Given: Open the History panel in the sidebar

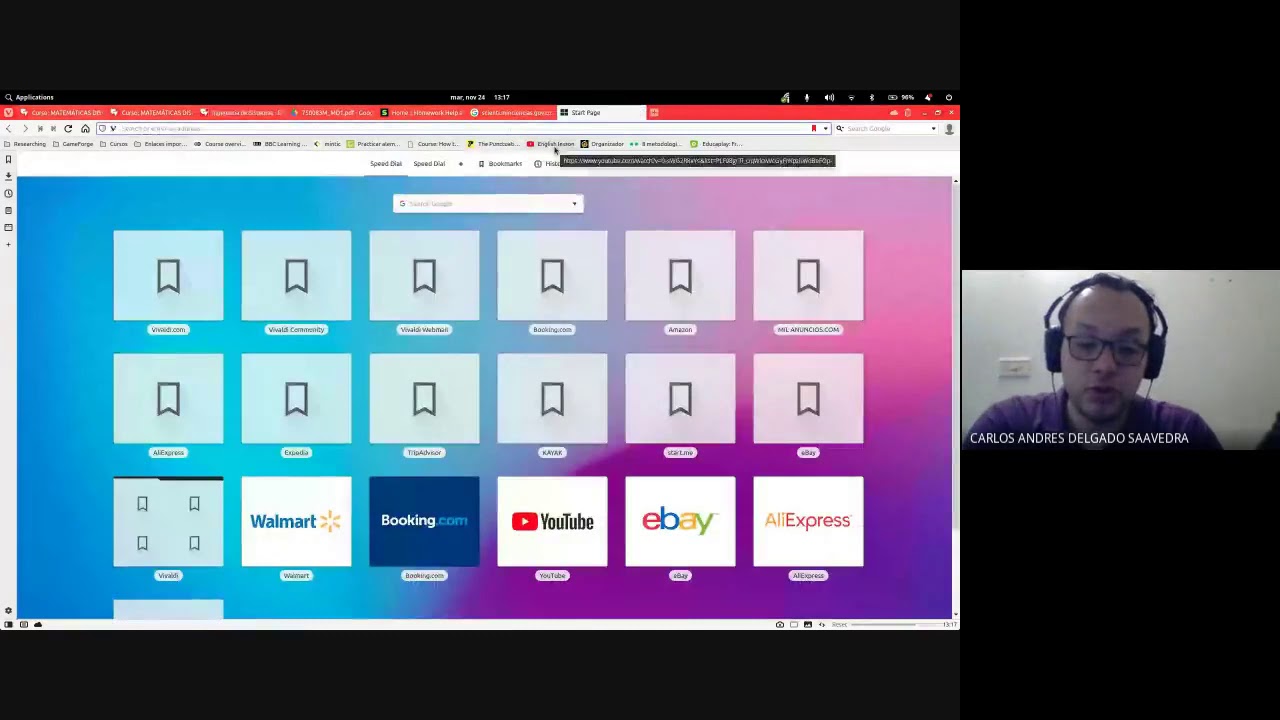Looking at the screenshot, I should click(8, 193).
